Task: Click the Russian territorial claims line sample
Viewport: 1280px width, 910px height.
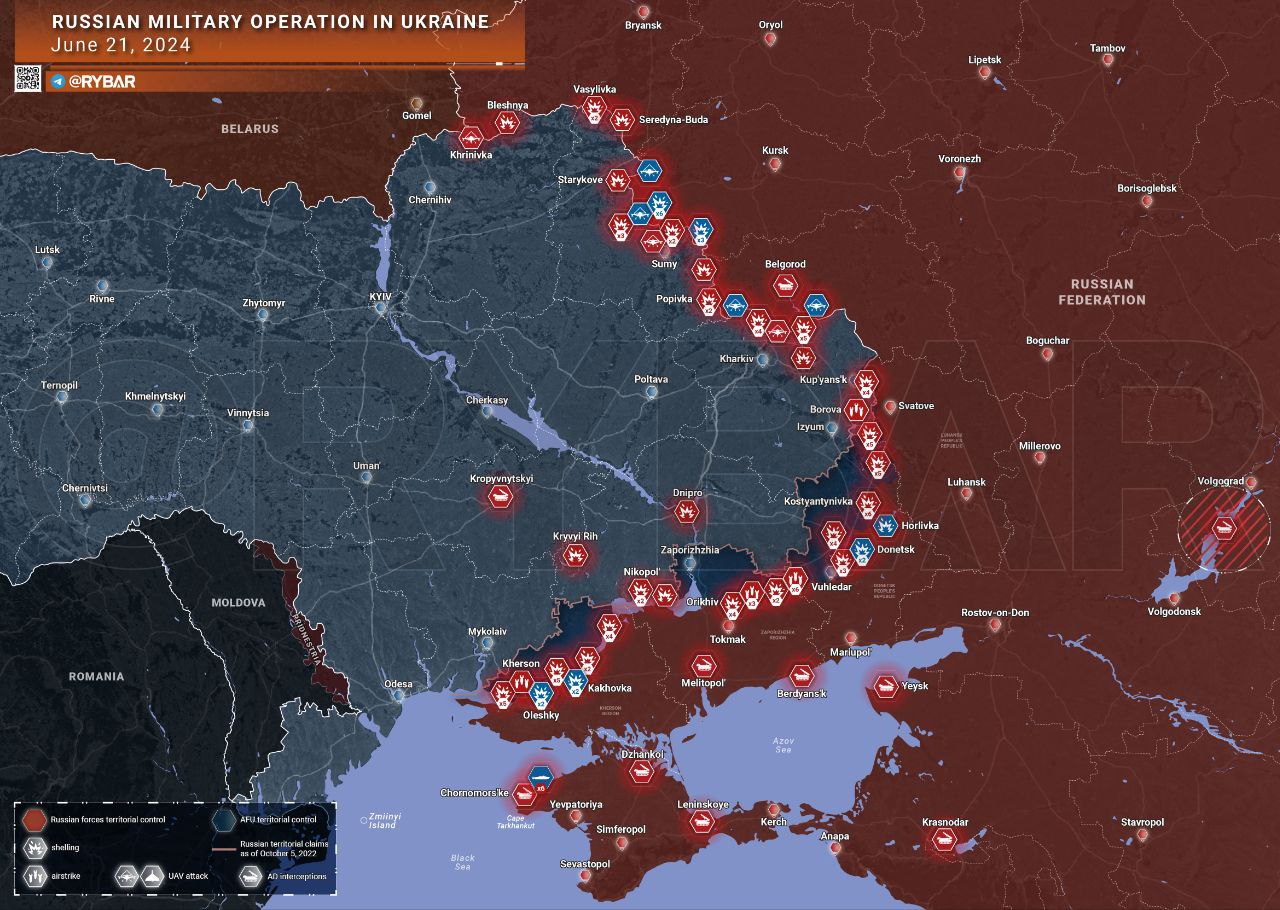Action: point(224,848)
